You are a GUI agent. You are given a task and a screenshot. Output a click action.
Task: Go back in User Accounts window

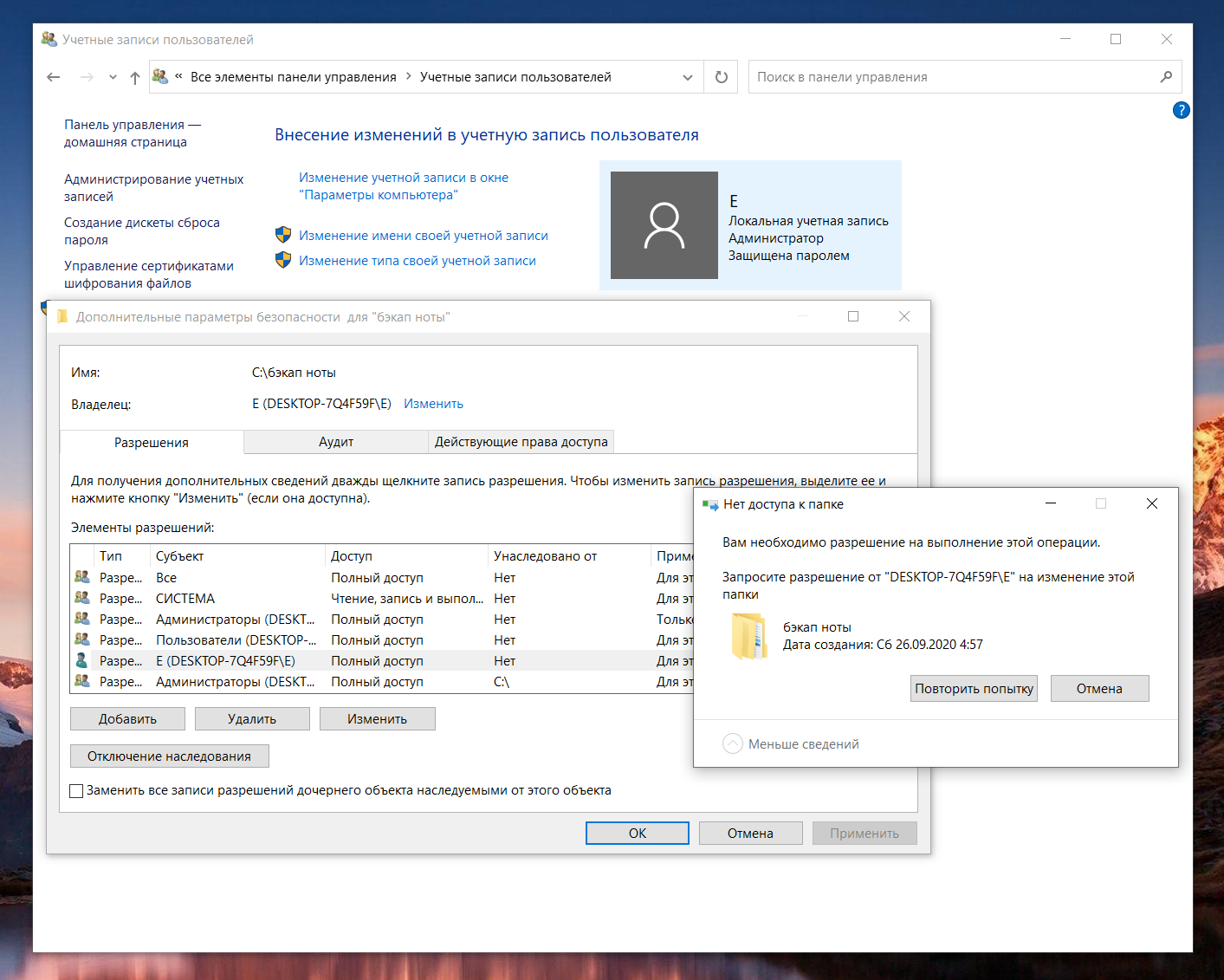(54, 77)
